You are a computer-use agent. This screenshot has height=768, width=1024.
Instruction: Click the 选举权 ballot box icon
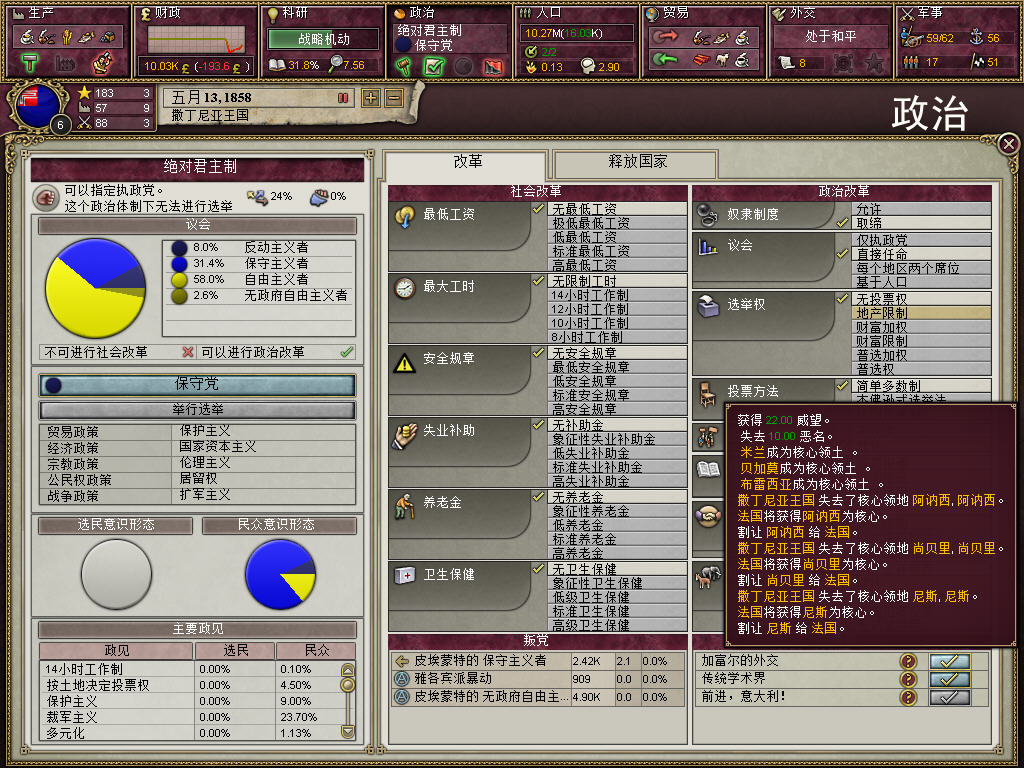click(x=709, y=305)
